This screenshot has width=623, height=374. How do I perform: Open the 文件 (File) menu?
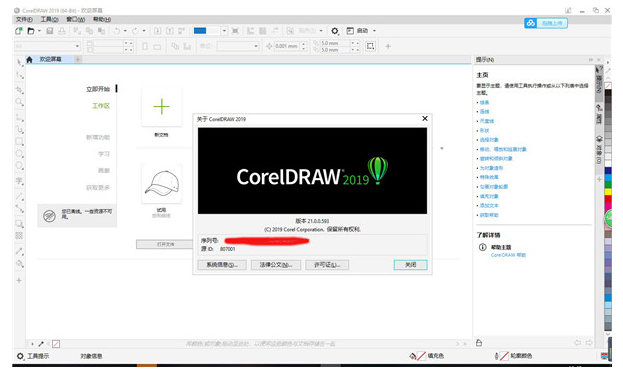[24, 19]
